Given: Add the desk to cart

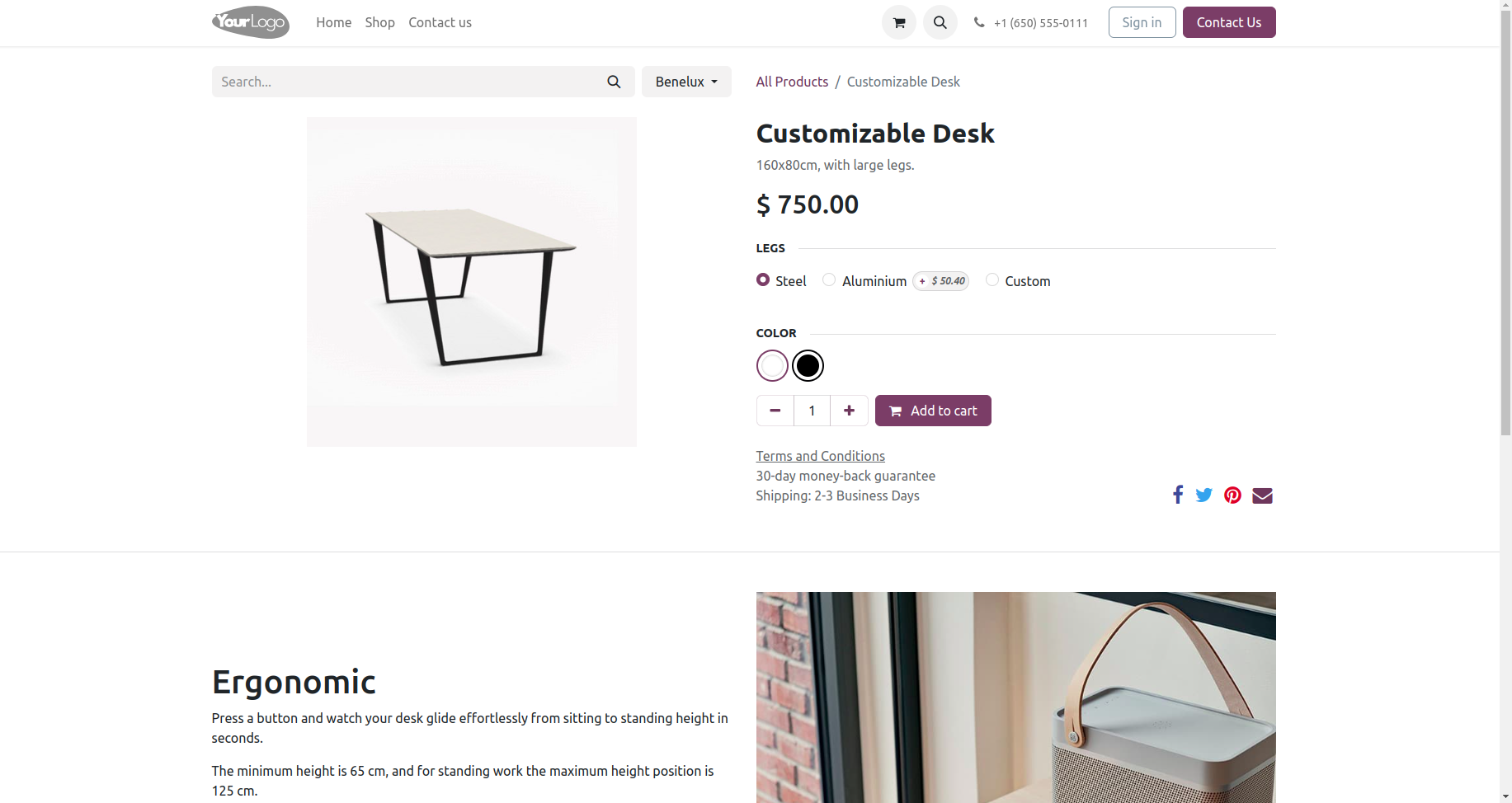Looking at the screenshot, I should tap(933, 411).
